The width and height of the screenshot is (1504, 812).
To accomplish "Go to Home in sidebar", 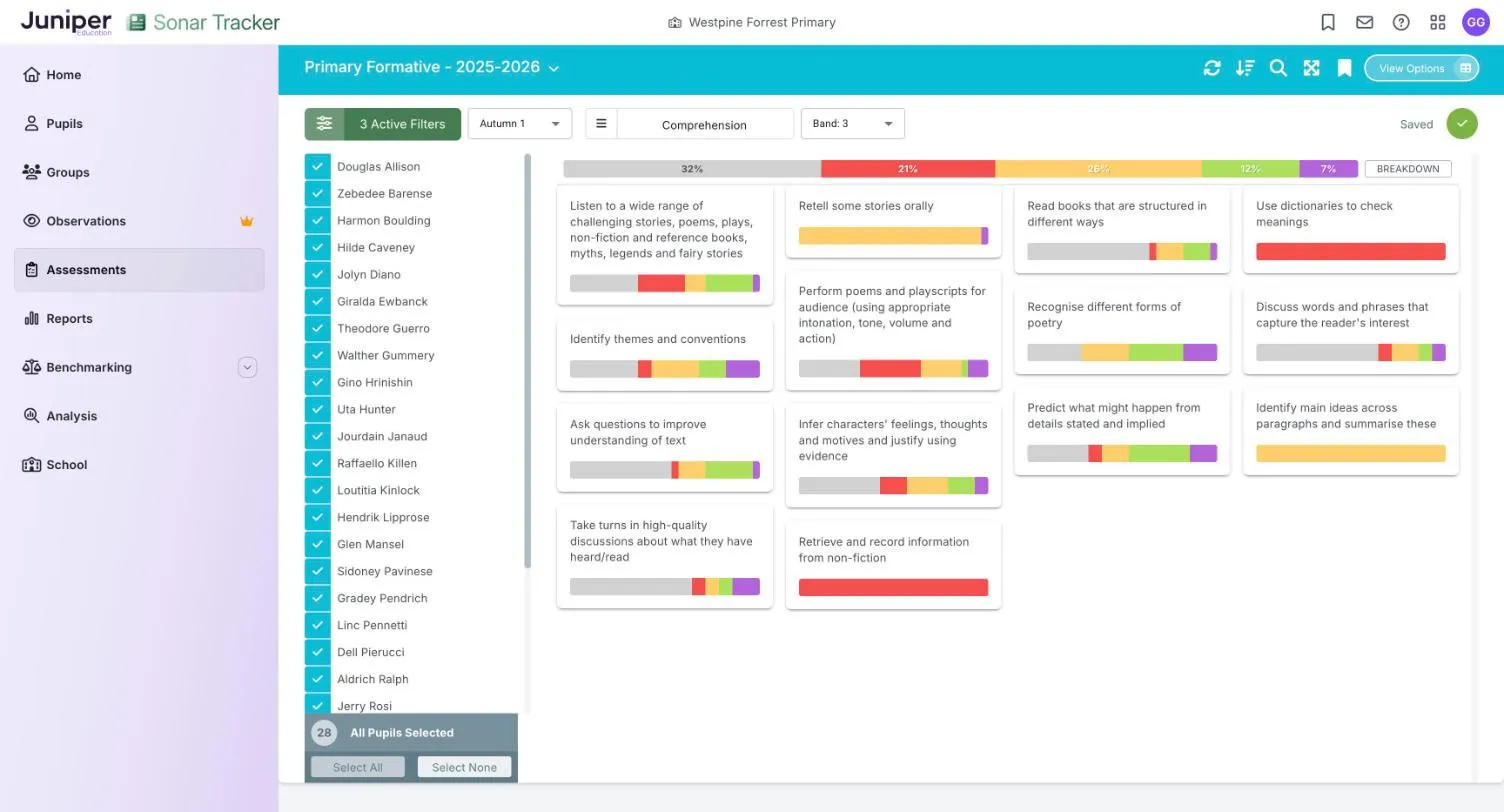I will point(139,75).
